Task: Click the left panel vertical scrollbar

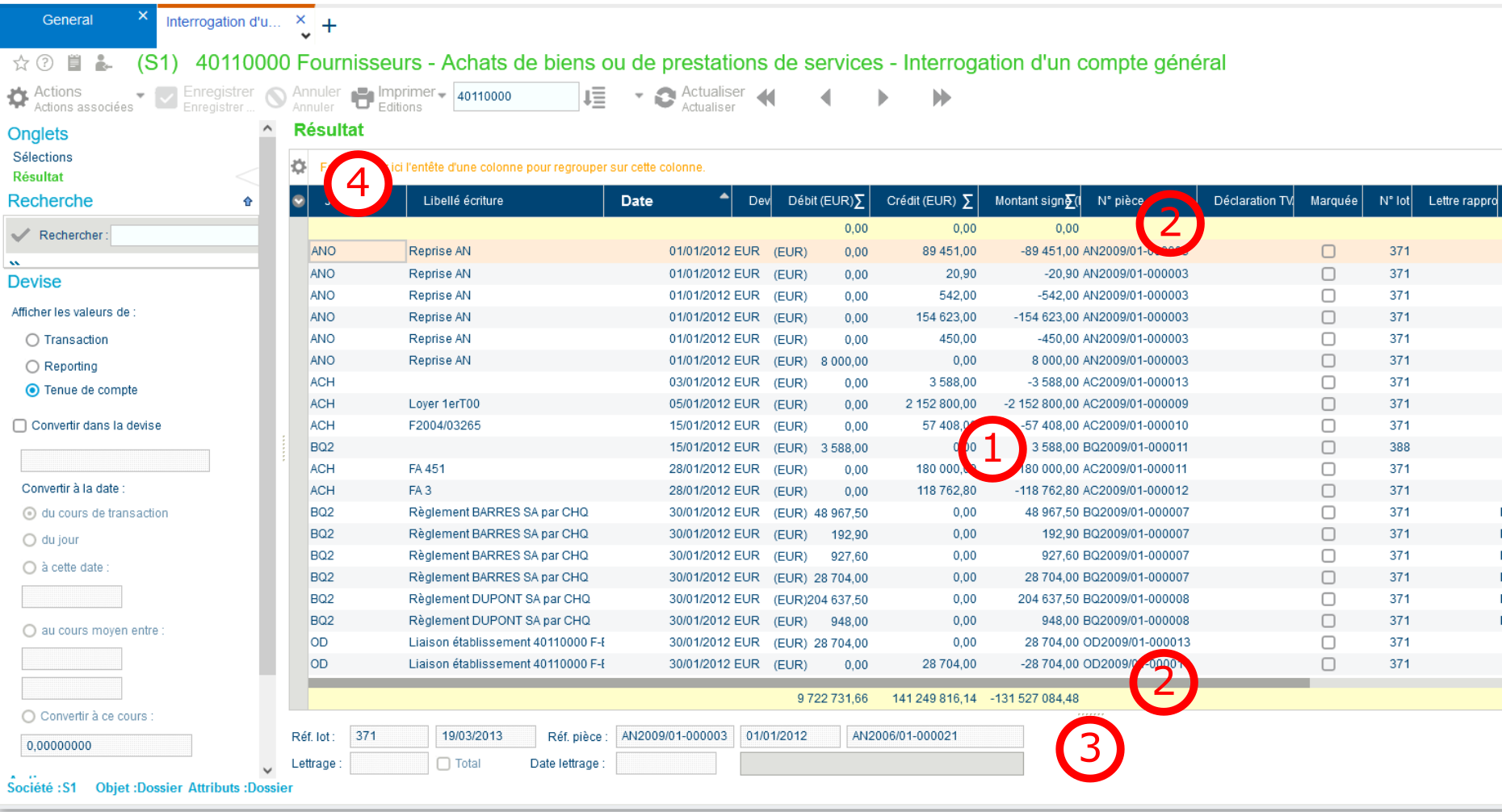Action: point(267,407)
